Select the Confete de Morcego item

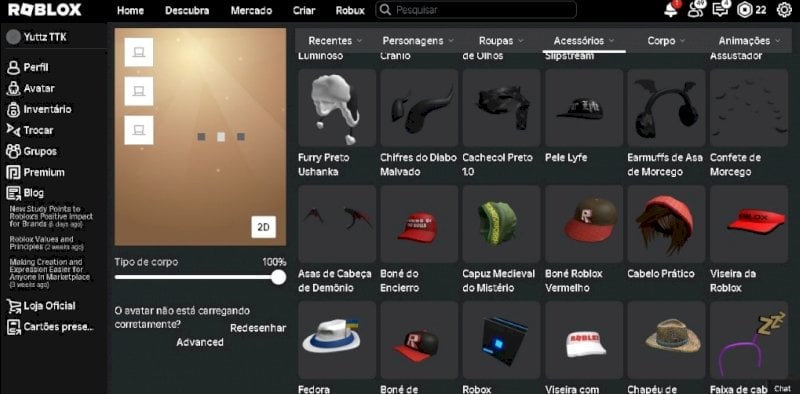[x=749, y=108]
